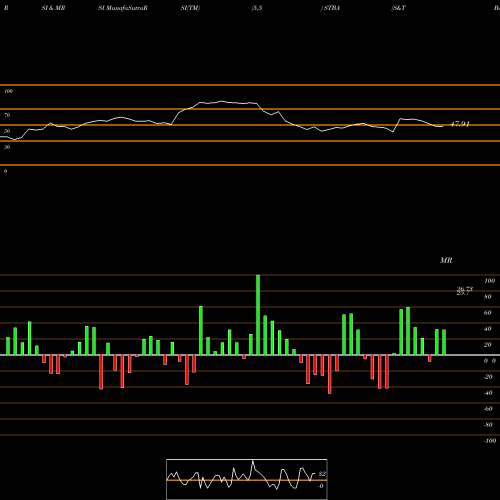Open the mini line chart thumbnail at bottom
The height and width of the screenshot is (500, 500).
point(247,479)
